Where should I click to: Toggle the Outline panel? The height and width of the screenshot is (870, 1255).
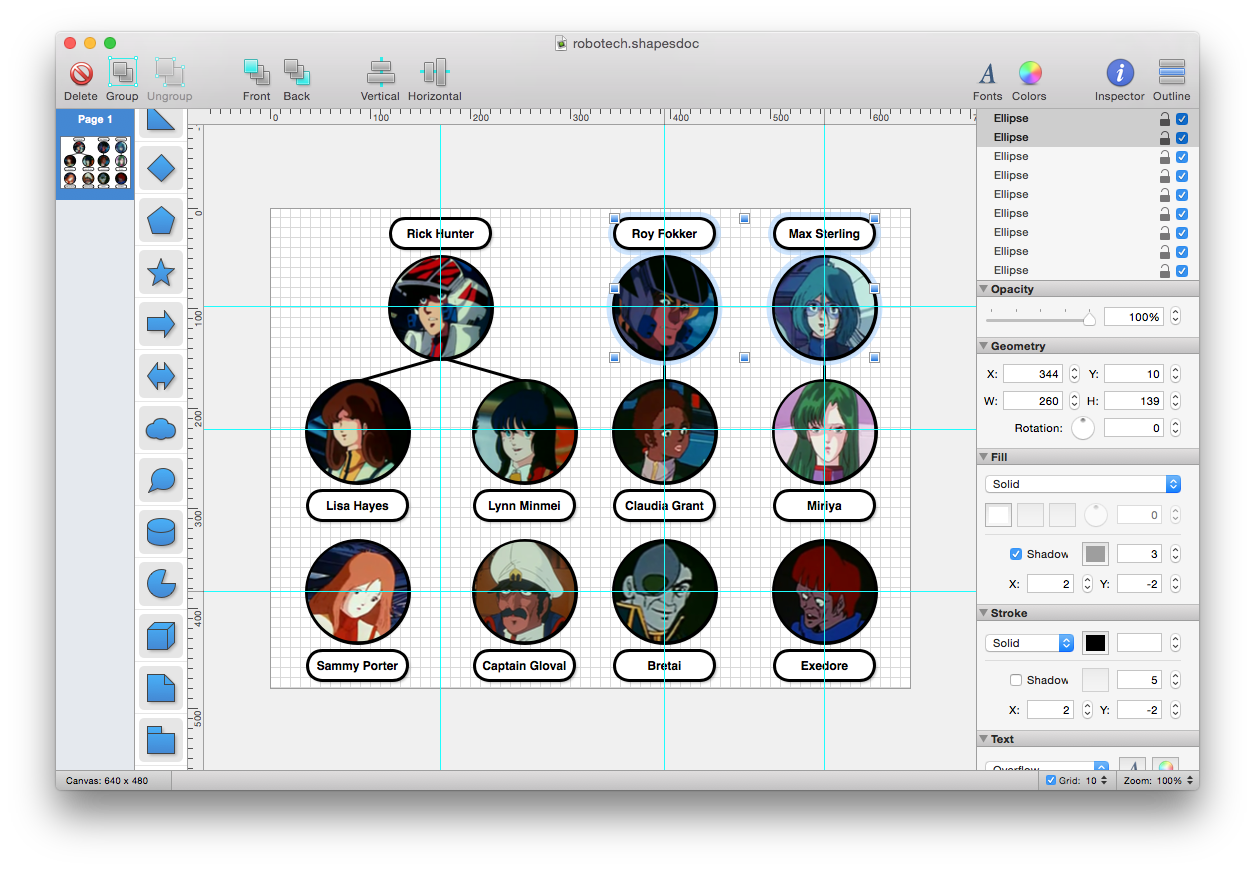[1171, 79]
